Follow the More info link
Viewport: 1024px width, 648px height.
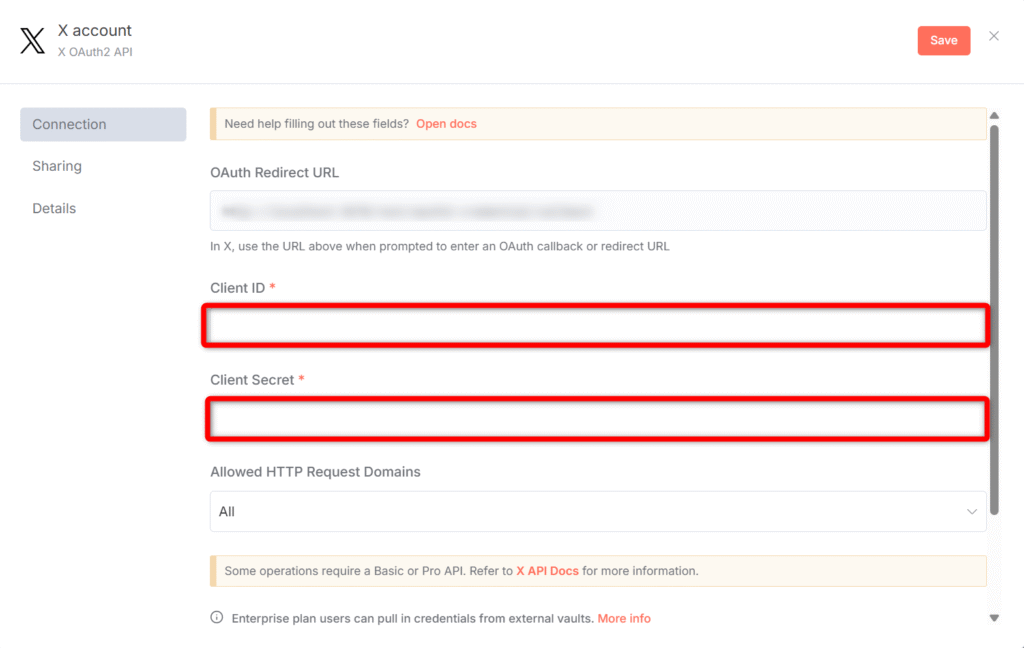coord(624,619)
